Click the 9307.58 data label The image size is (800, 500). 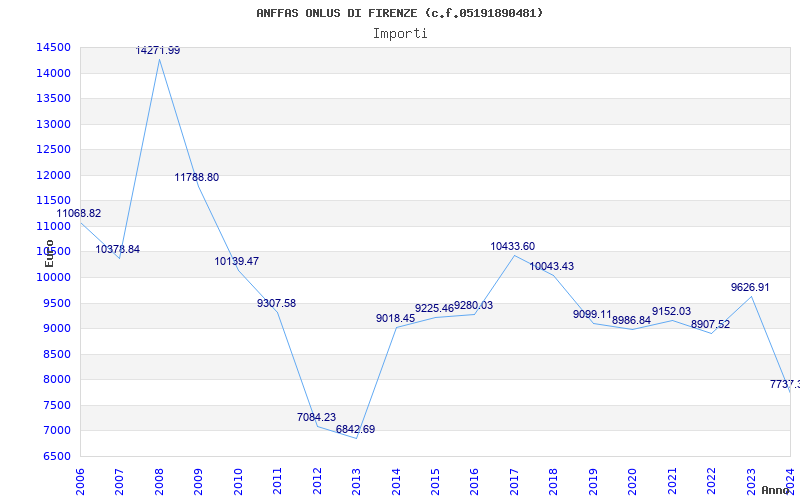click(276, 304)
